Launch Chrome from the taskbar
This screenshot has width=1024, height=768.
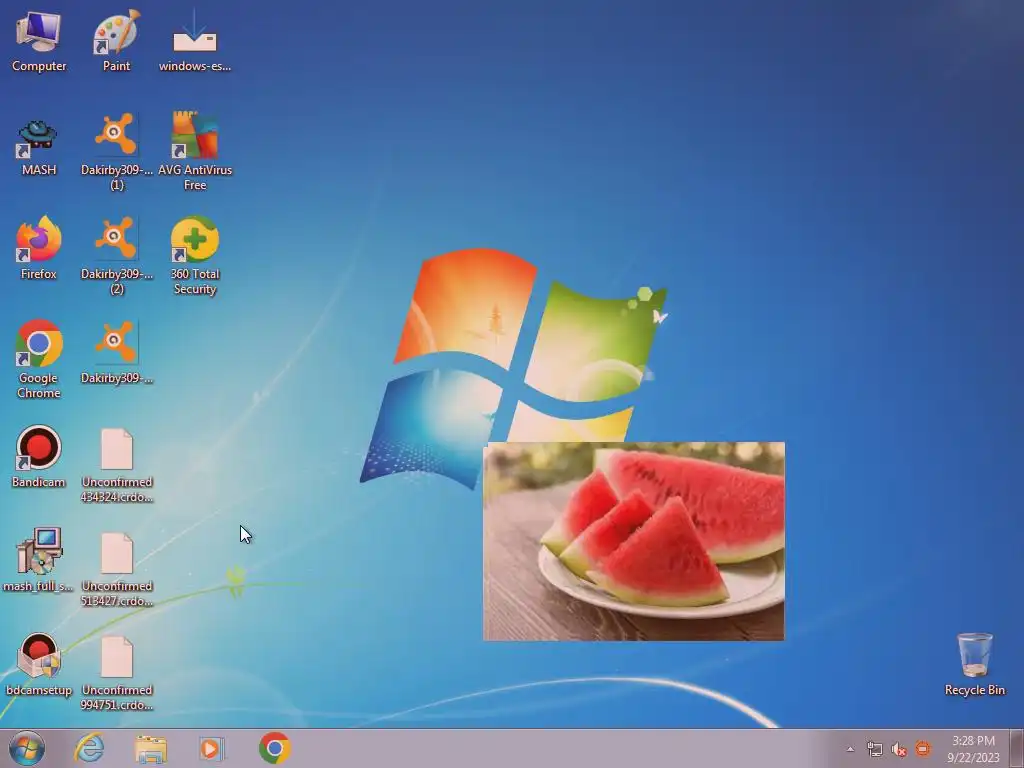275,748
